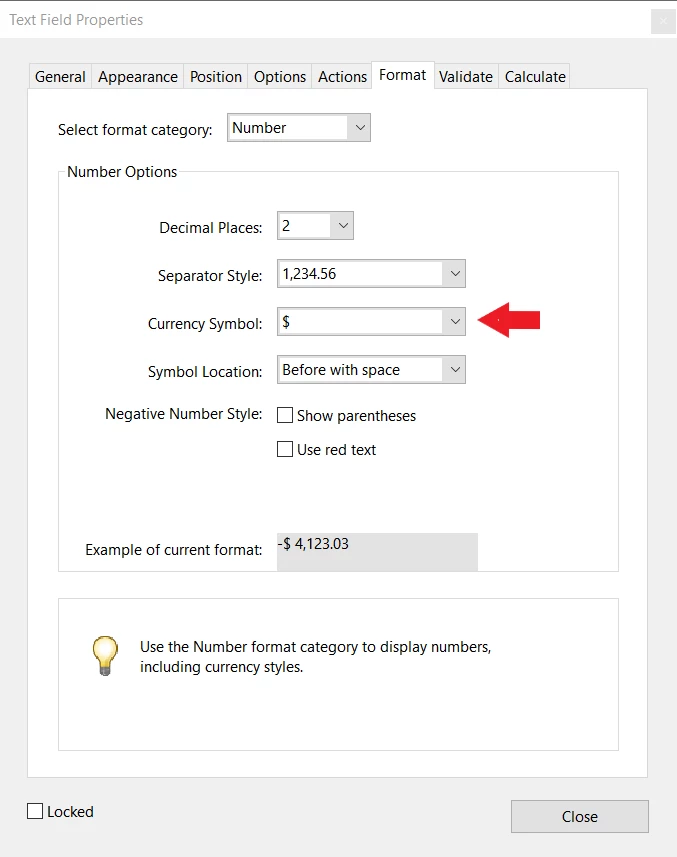The width and height of the screenshot is (677, 857).
Task: Go to the Calculate tab
Action: (535, 77)
